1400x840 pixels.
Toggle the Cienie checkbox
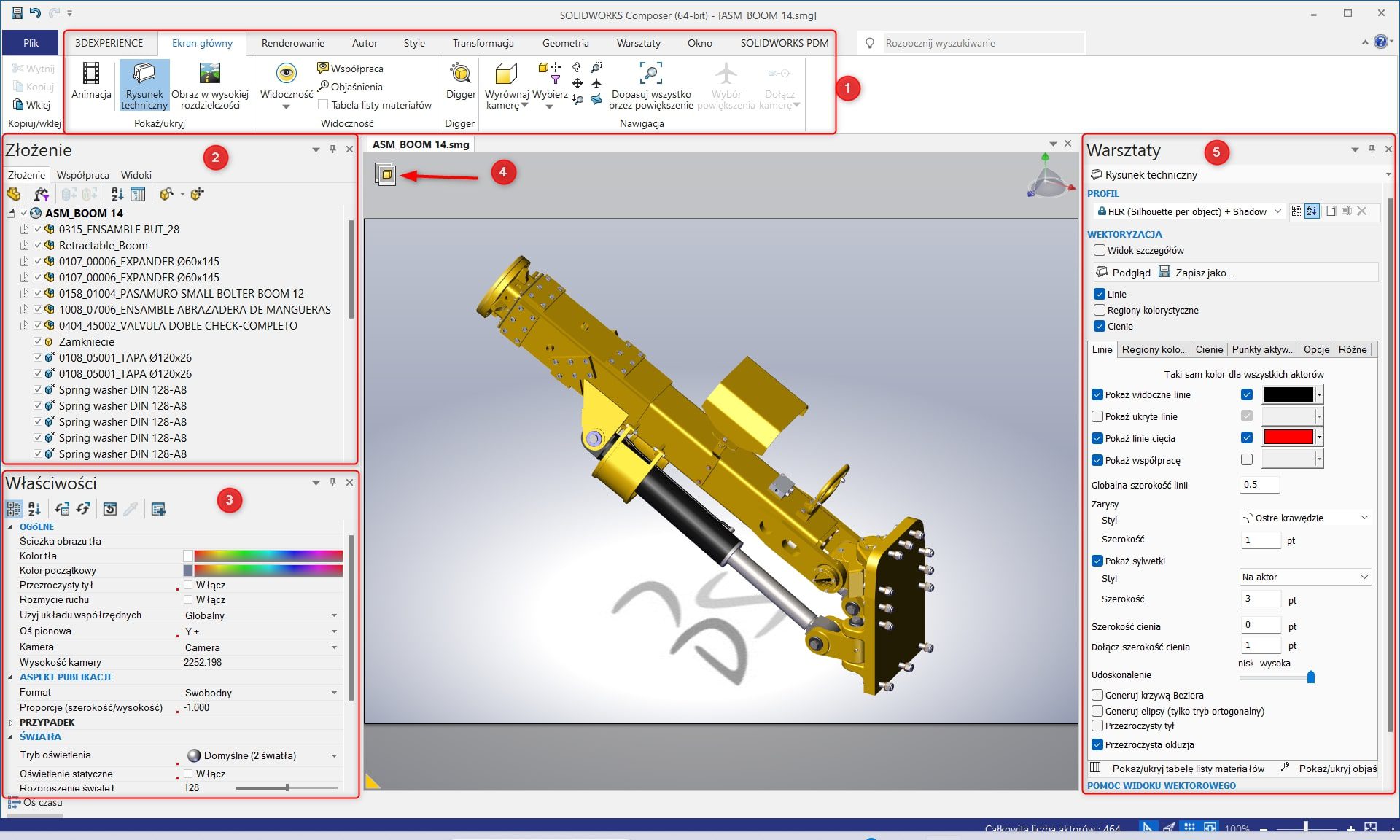(1100, 326)
